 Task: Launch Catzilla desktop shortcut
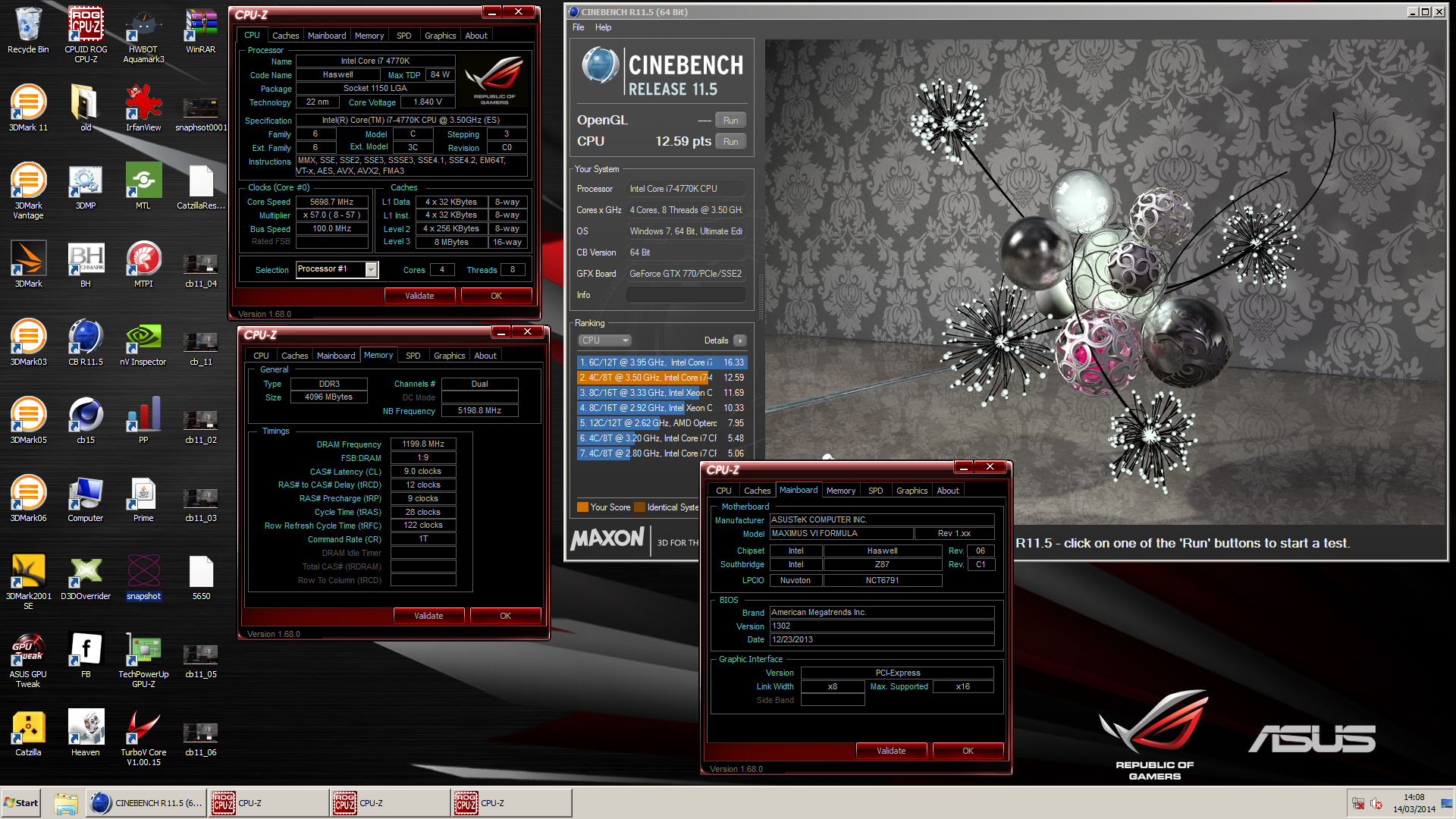pos(28,733)
